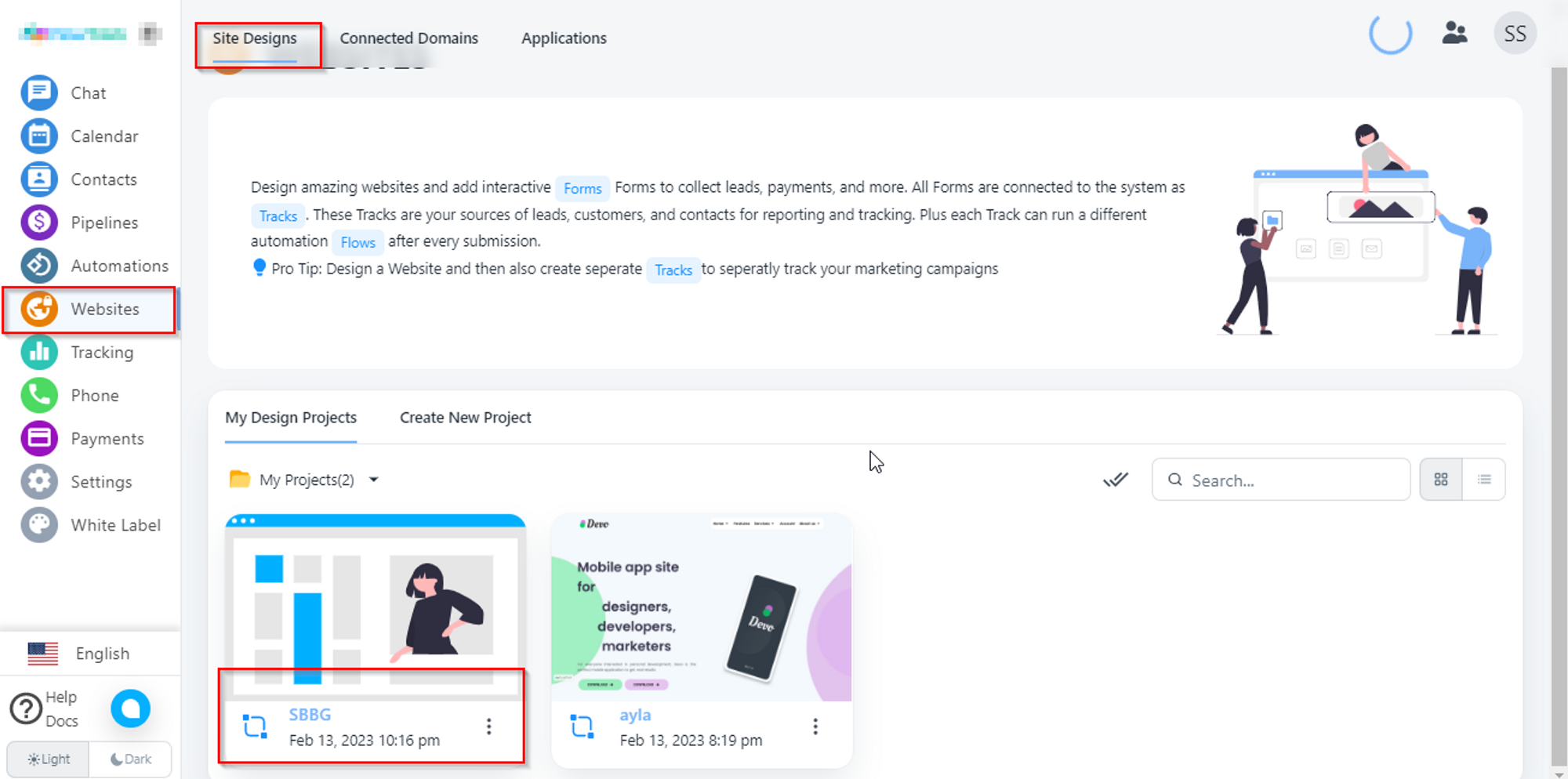1568x779 pixels.
Task: Open the Chat sidebar icon
Action: [39, 93]
